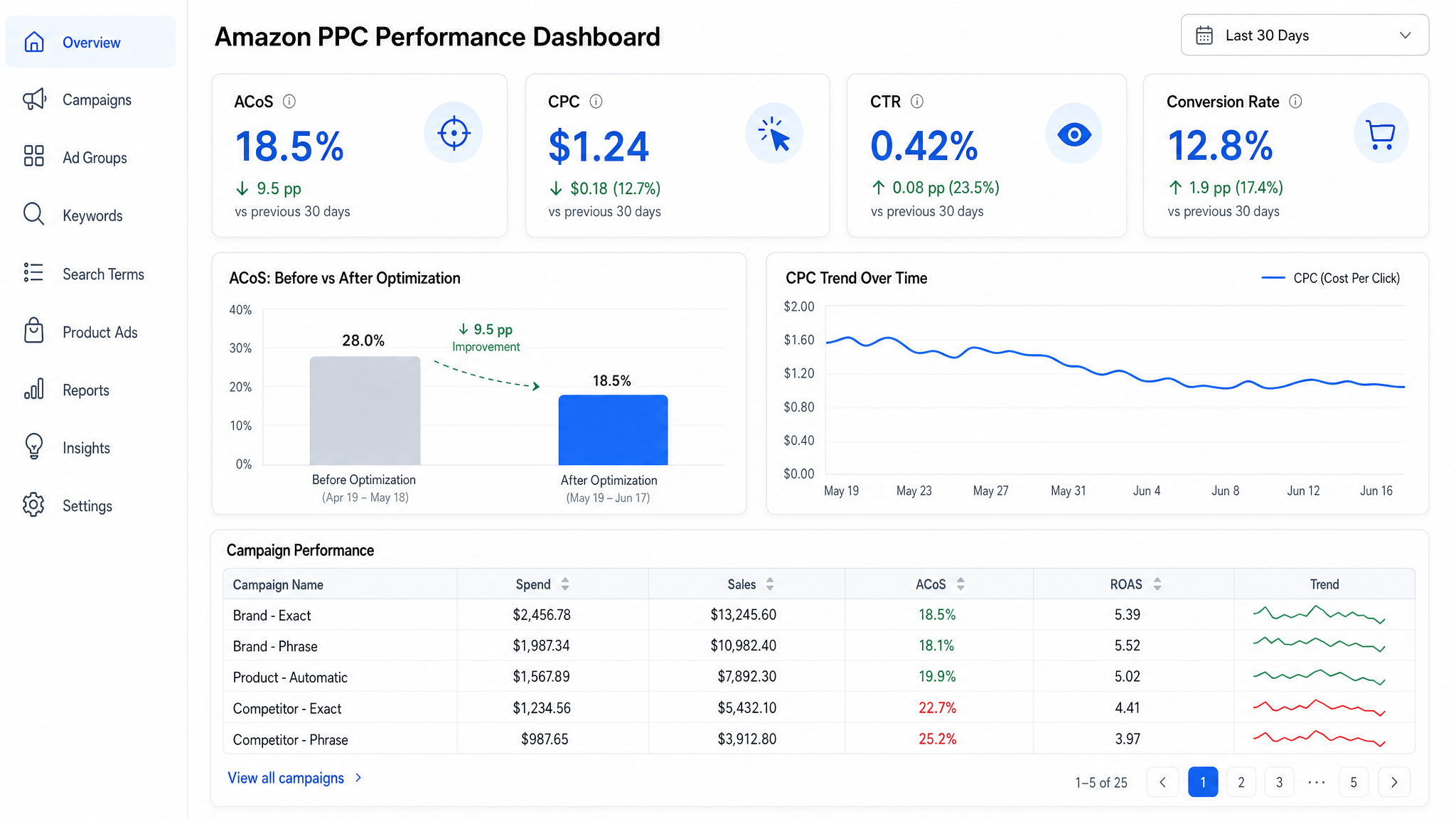The image size is (1456, 819).
Task: Click the 18.5% ACoS headline value
Action: (x=289, y=146)
